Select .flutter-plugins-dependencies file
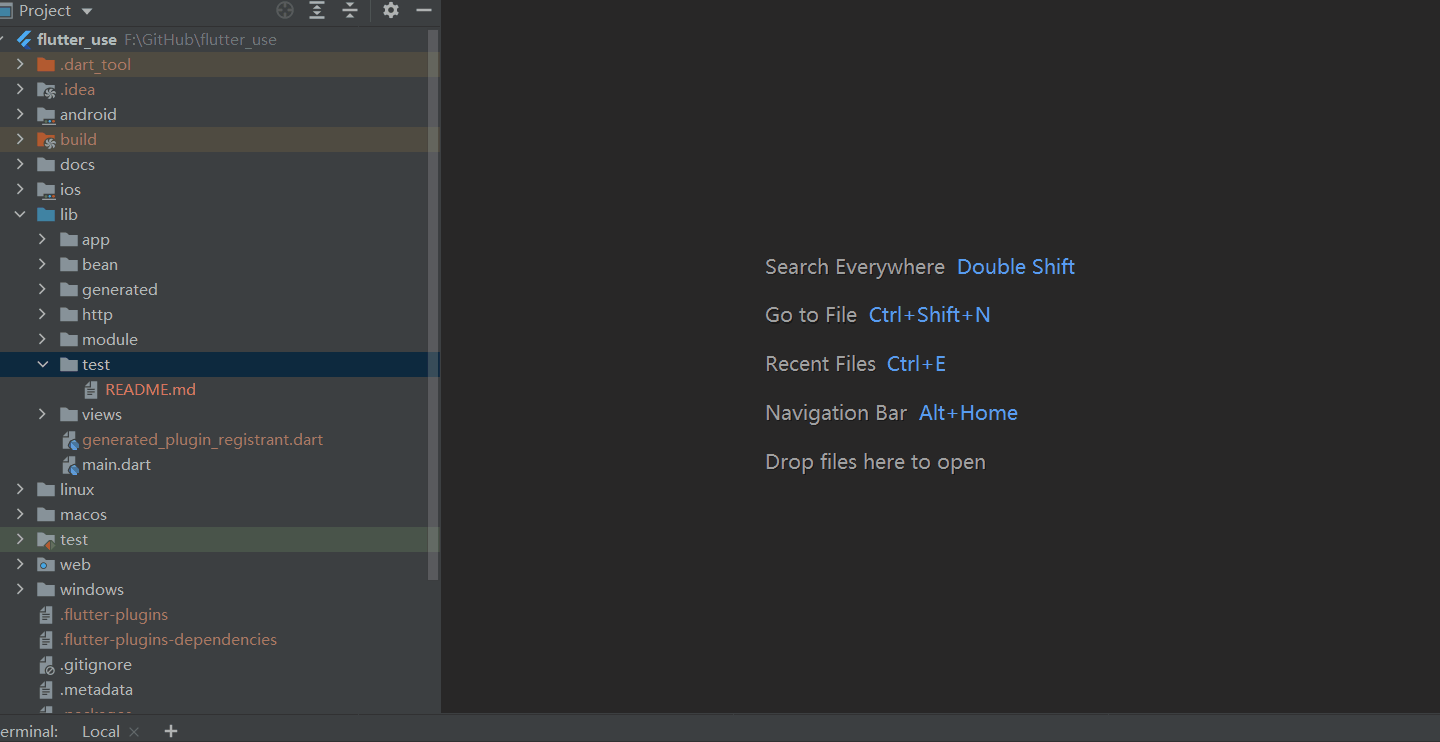Viewport: 1440px width, 742px height. 168,639
